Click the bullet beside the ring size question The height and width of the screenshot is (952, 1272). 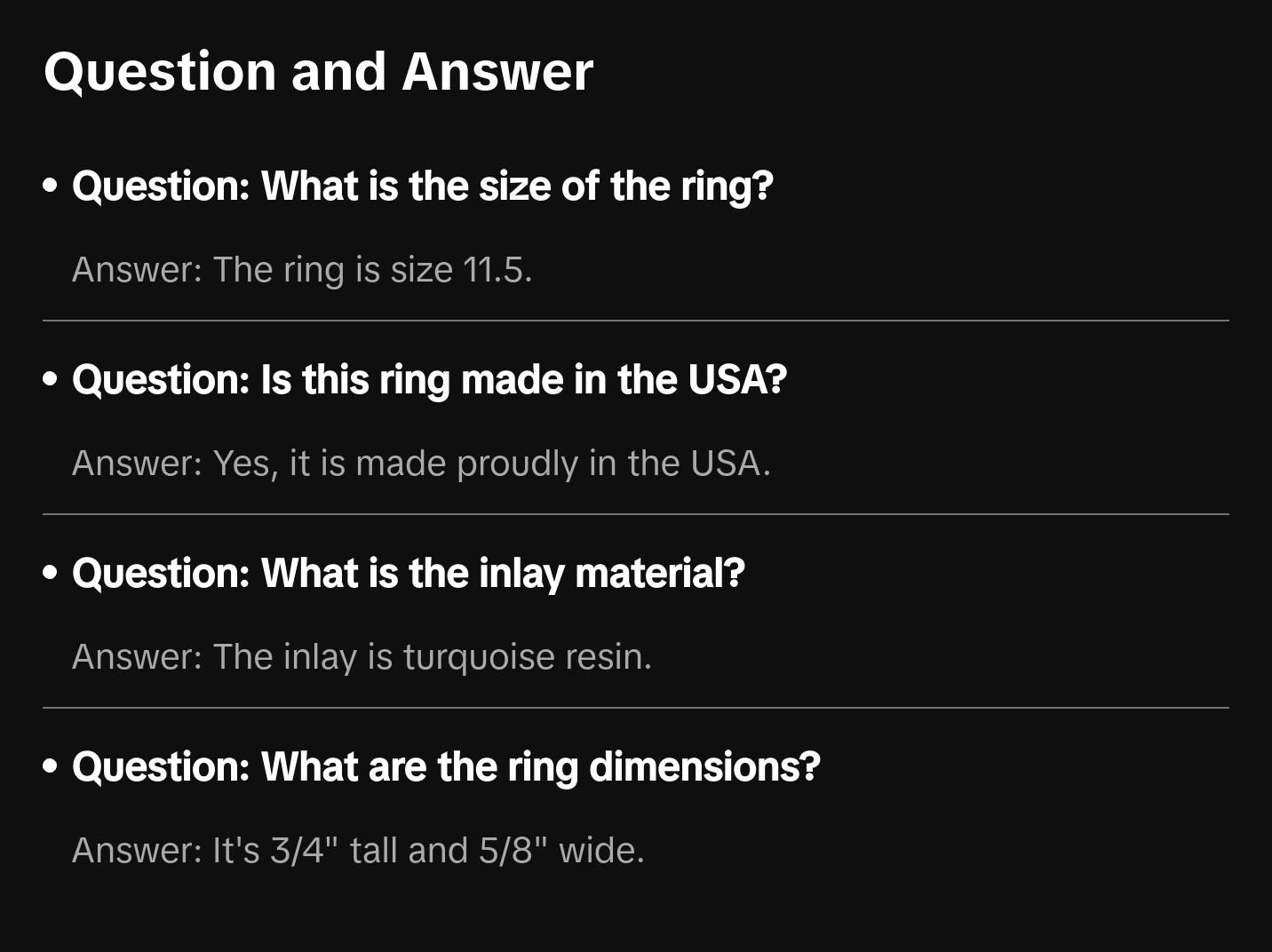[x=51, y=186]
